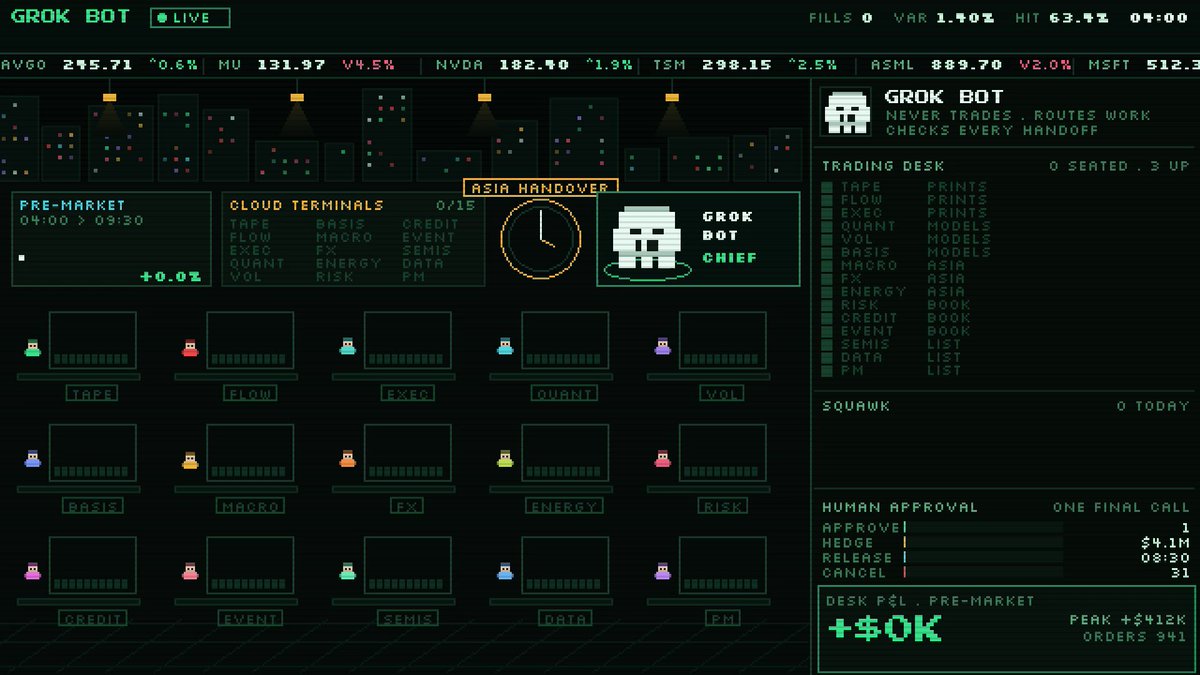The width and height of the screenshot is (1200, 675).
Task: Click the HEDGE bar in Human Approval
Action: coord(982,542)
